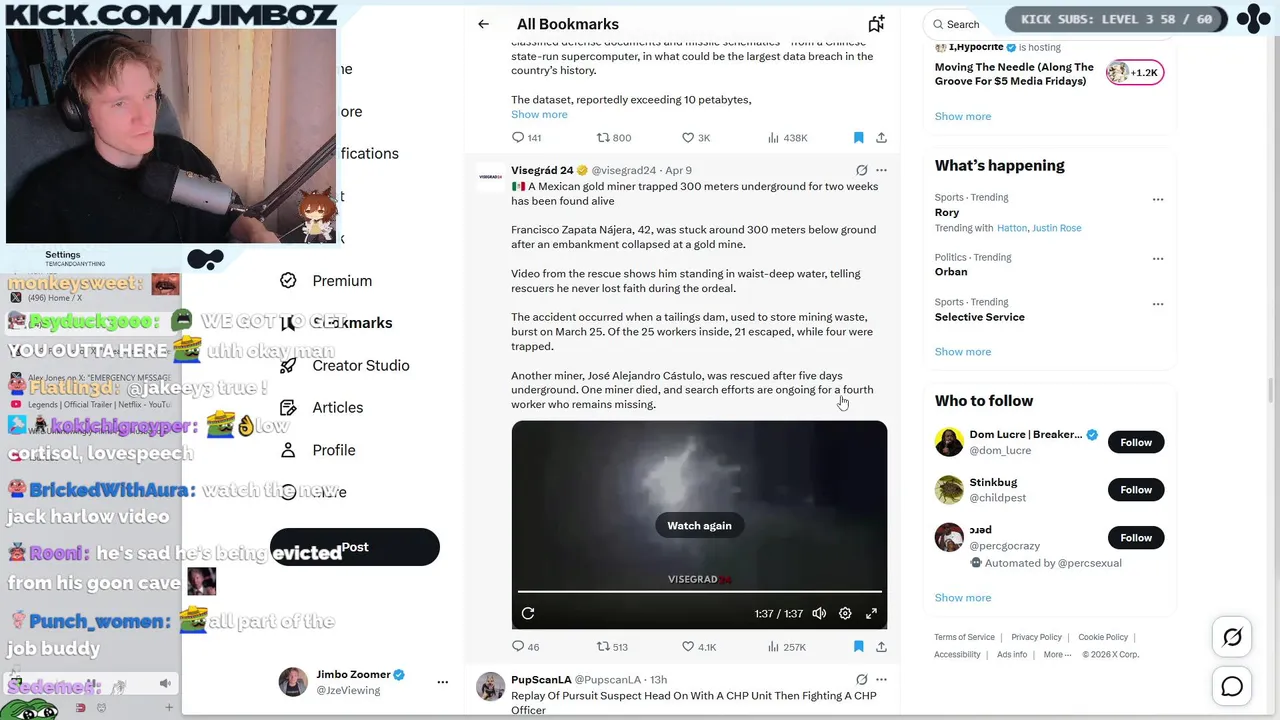The height and width of the screenshot is (720, 1280).
Task: Follow Stinkbug @childpest
Action: coord(1136,489)
